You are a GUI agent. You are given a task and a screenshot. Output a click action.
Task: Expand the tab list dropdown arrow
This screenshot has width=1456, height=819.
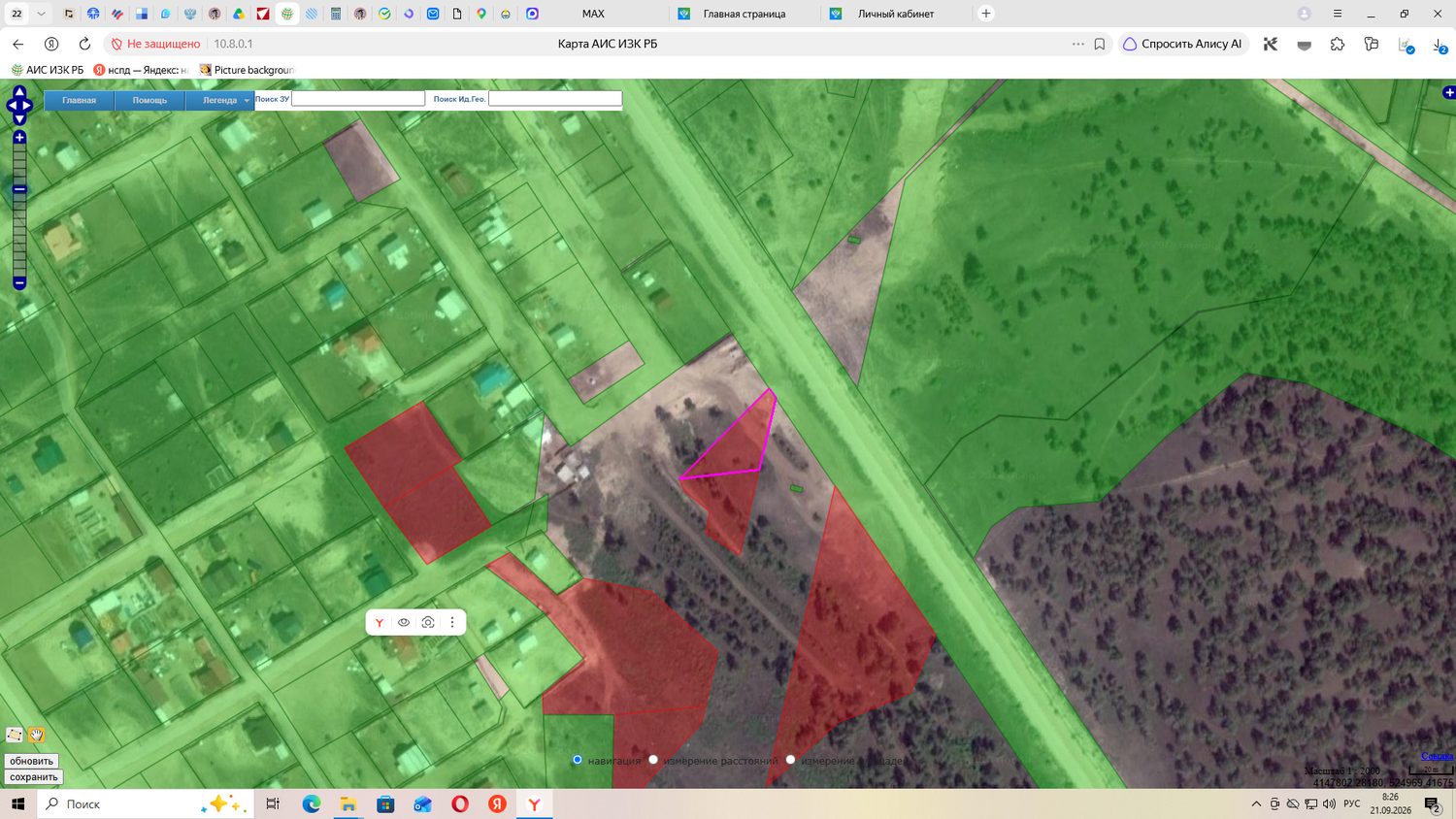pyautogui.click(x=41, y=14)
